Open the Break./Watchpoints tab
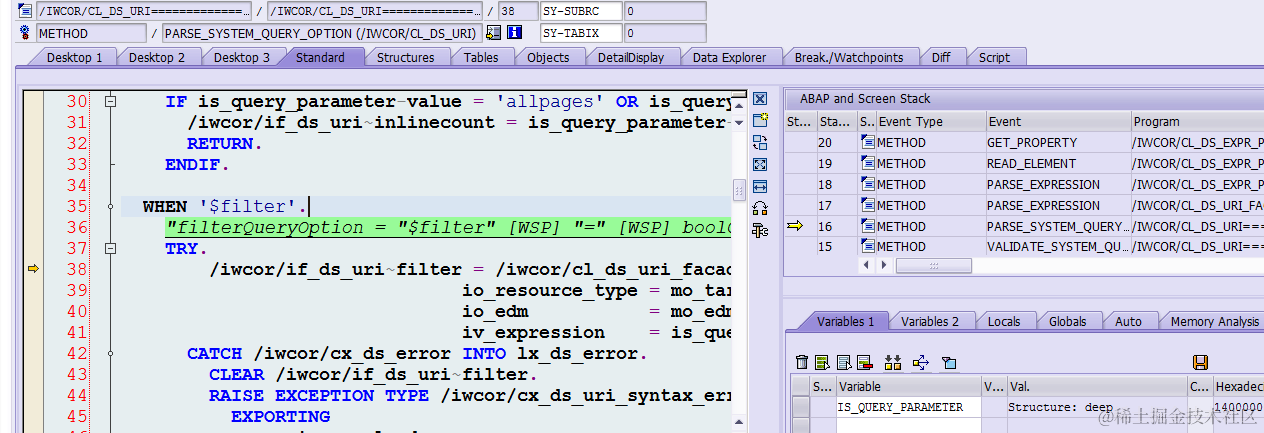Image resolution: width=1264 pixels, height=433 pixels. 848,57
